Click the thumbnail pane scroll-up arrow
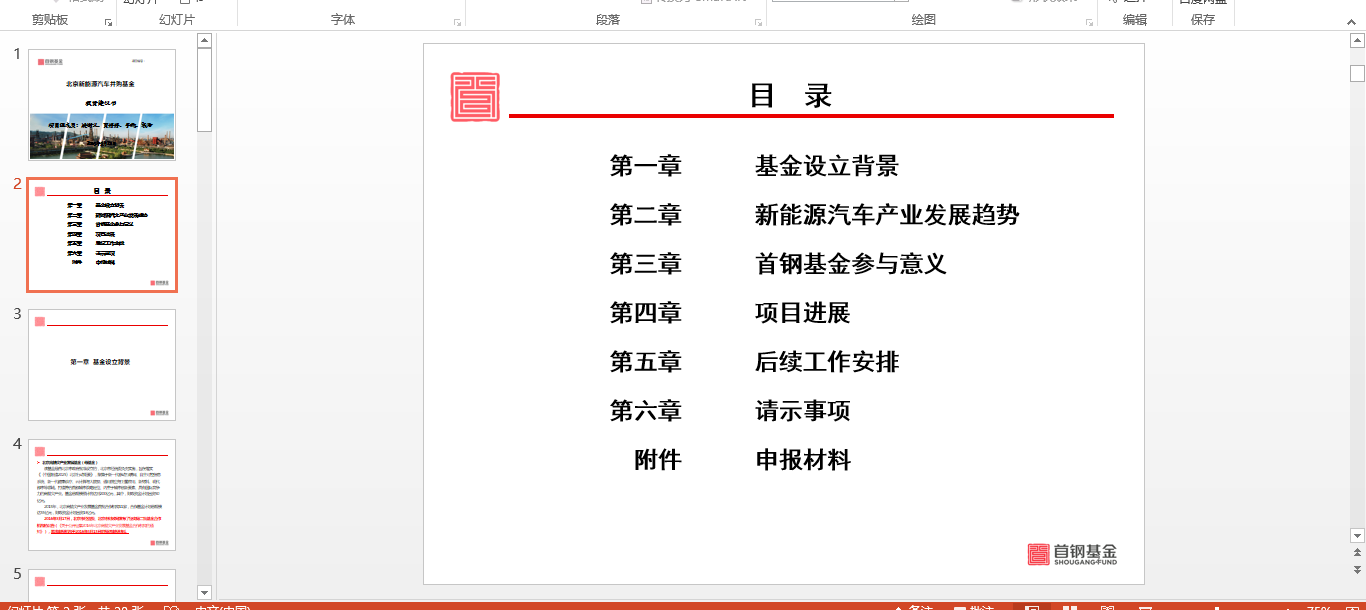Viewport: 1366px width, 610px height. (205, 41)
